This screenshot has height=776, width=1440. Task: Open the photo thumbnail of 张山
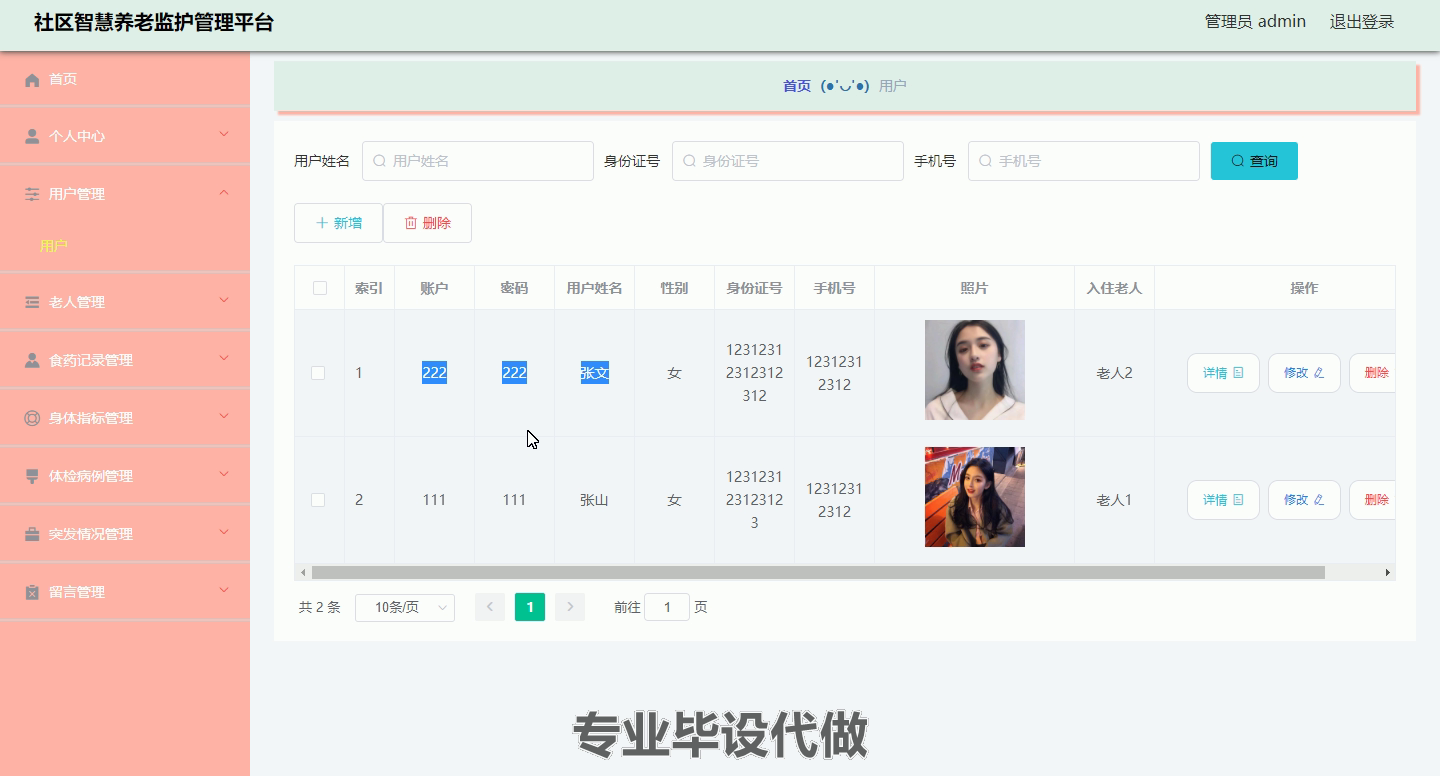pos(975,497)
